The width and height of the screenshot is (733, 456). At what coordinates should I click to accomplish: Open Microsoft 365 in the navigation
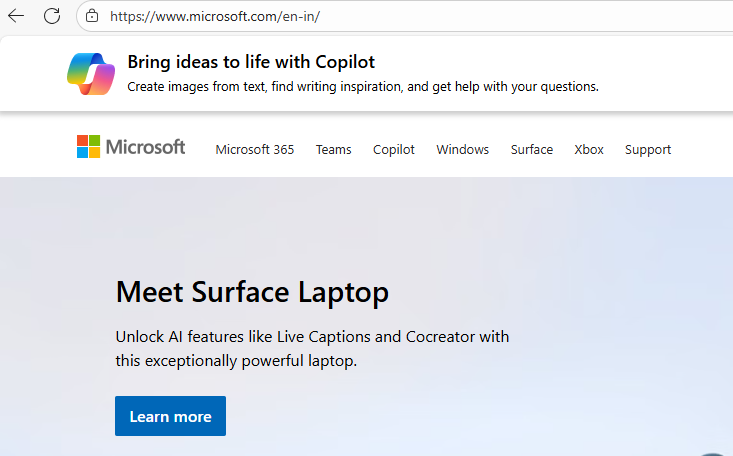point(255,150)
